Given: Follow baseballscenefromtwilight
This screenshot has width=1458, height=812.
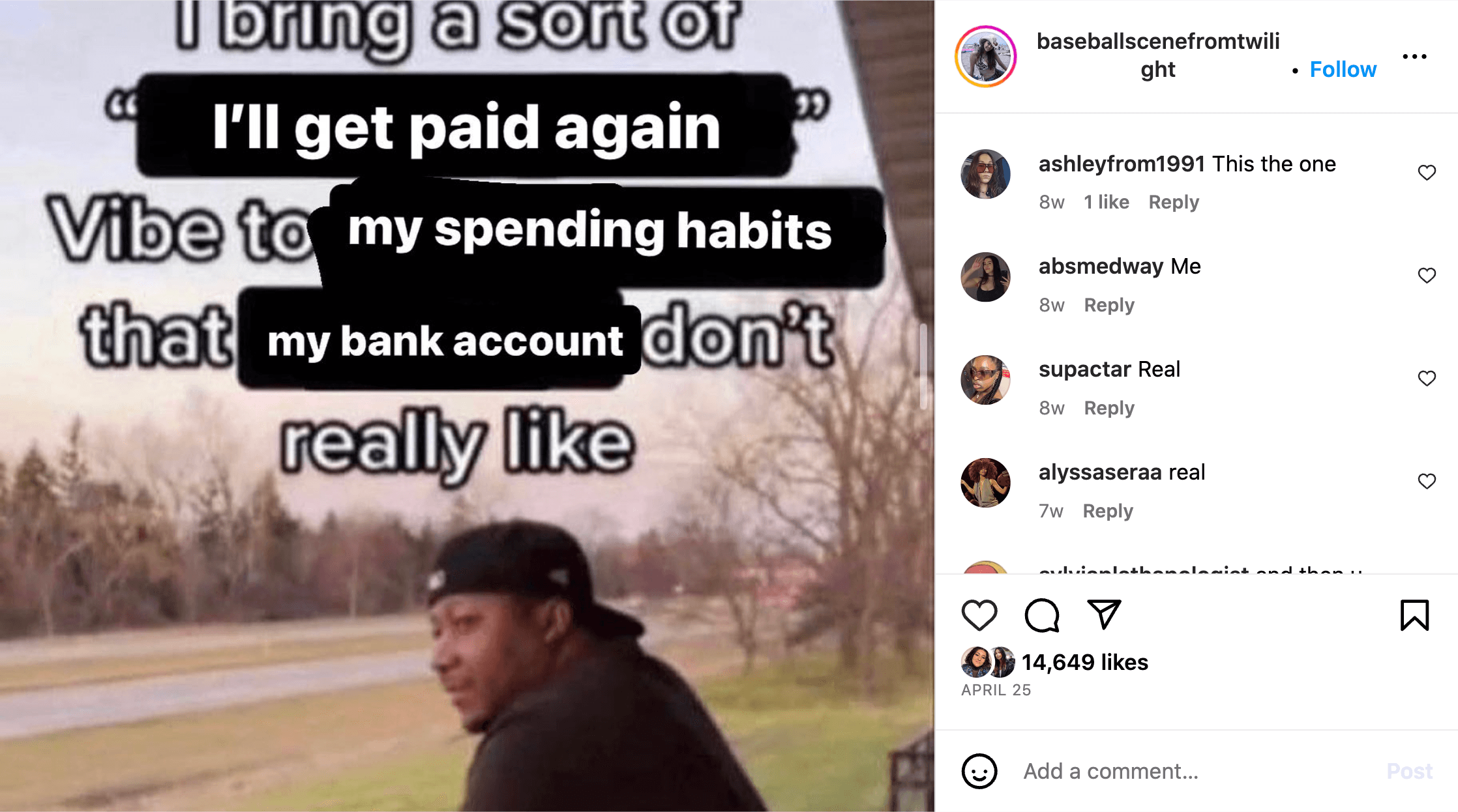Looking at the screenshot, I should point(1343,69).
